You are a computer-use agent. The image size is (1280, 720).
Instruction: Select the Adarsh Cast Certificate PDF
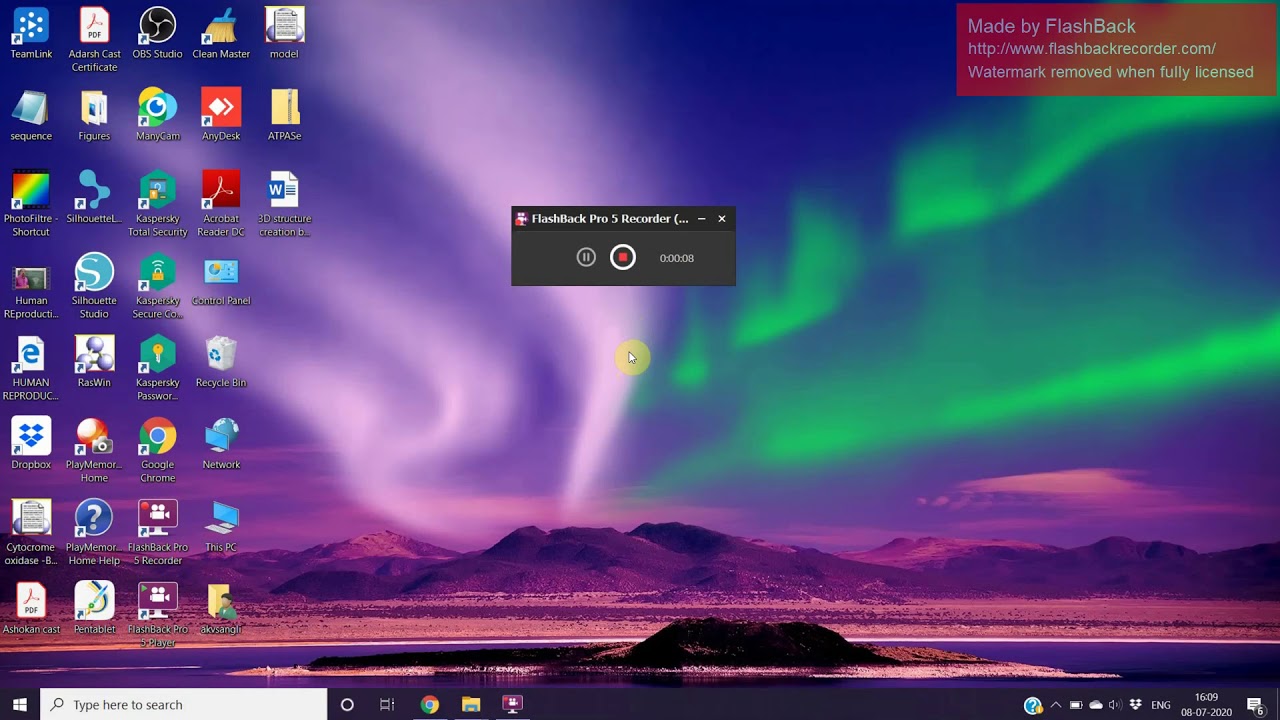(94, 40)
